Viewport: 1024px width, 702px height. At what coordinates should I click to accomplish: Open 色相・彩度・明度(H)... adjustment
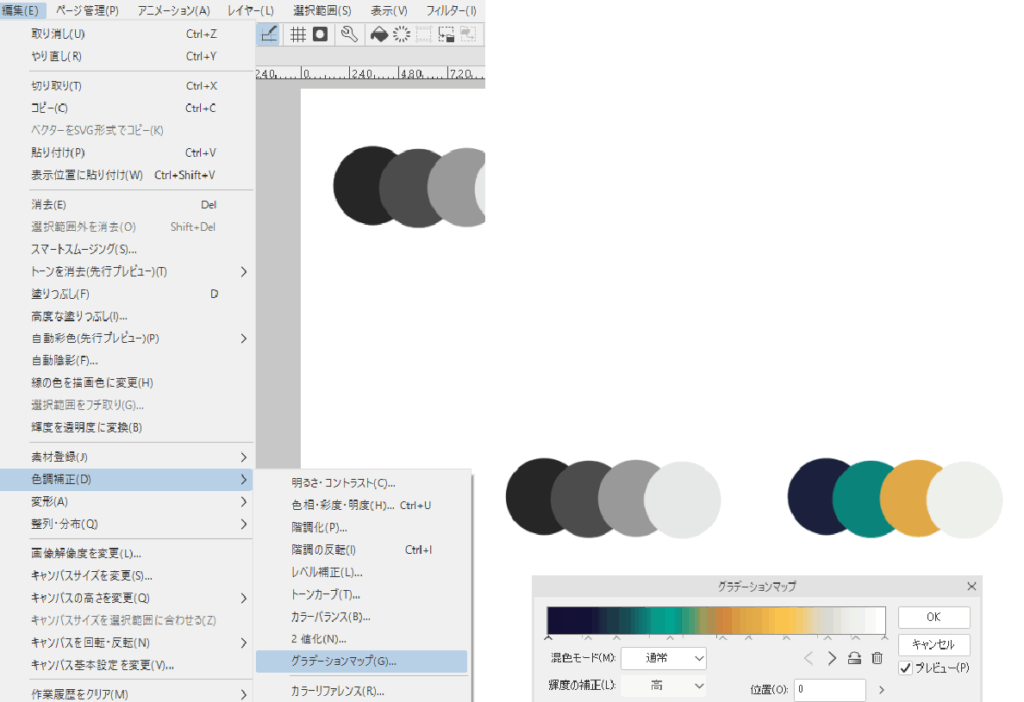(x=362, y=505)
